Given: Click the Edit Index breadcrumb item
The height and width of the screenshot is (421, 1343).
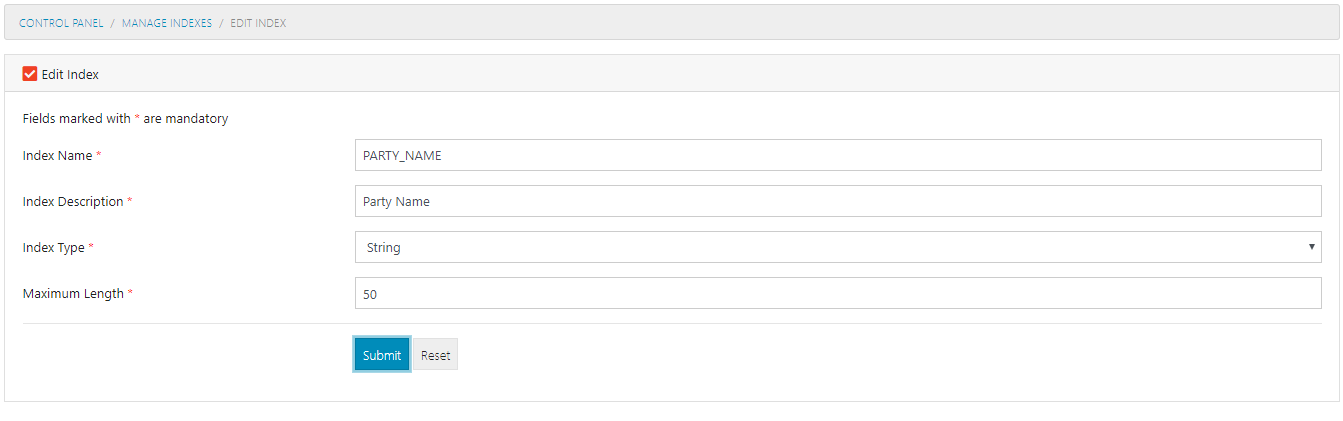Looking at the screenshot, I should pyautogui.click(x=258, y=23).
